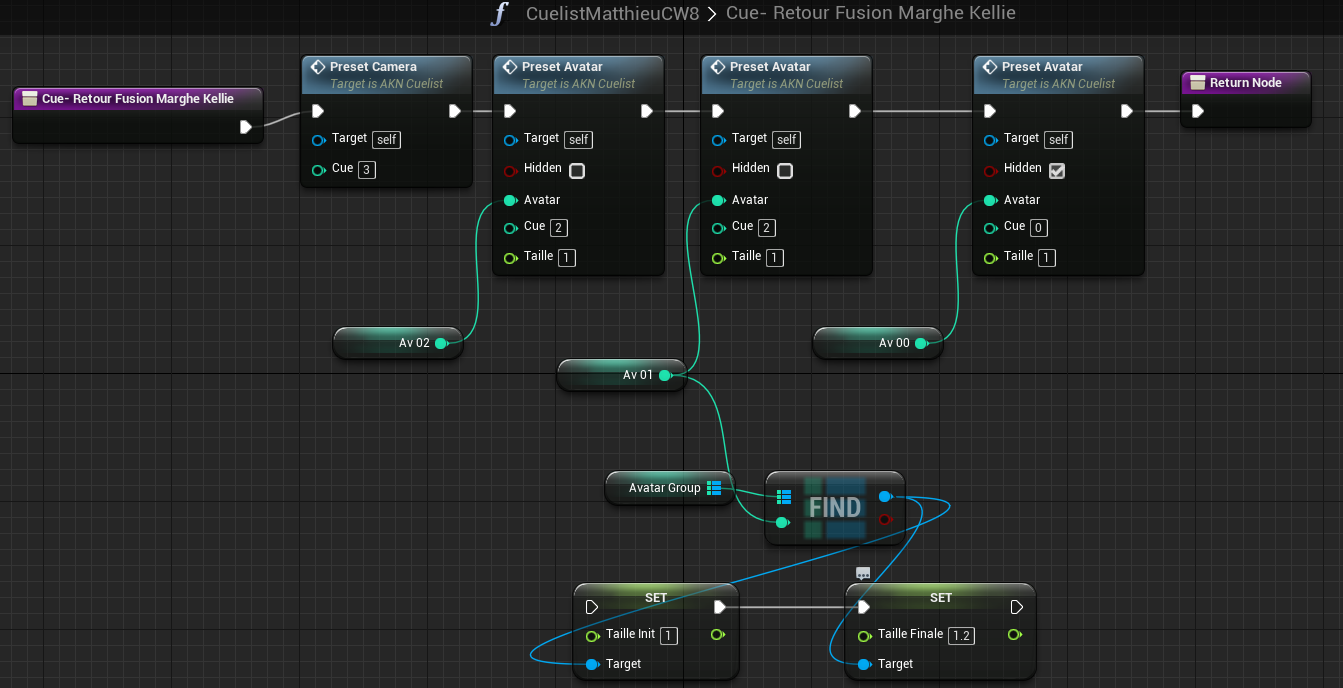Viewport: 1343px width, 688px height.
Task: Click SET Taille Init's exec output pin
Action: click(720, 607)
